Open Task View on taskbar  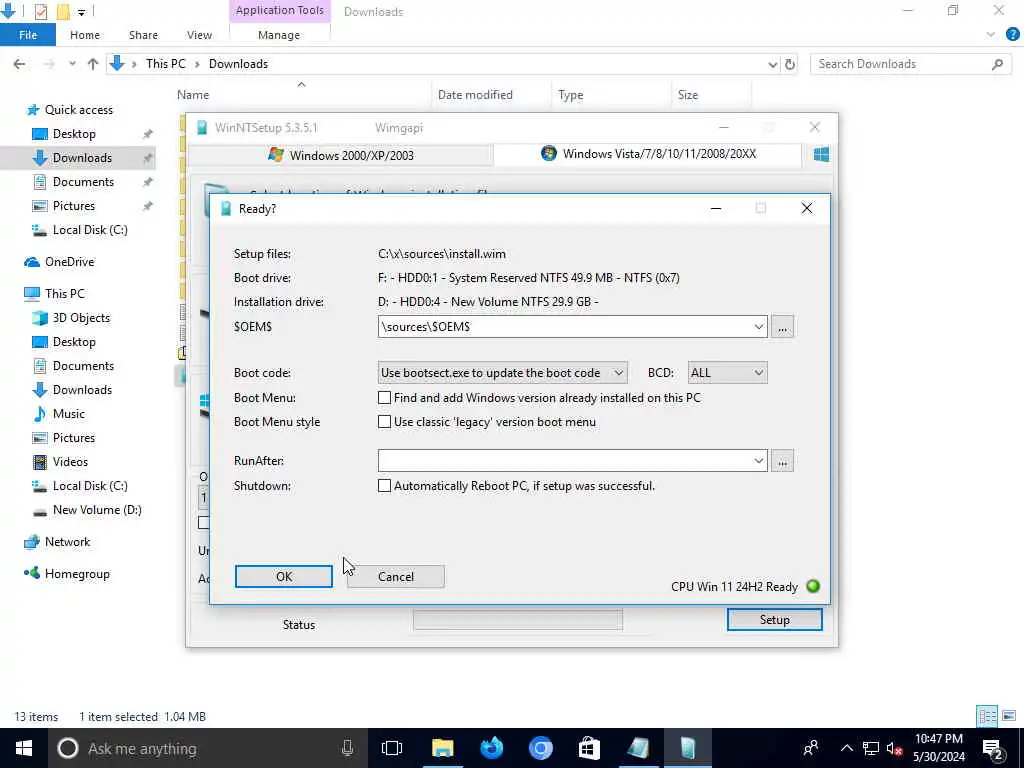coord(392,748)
